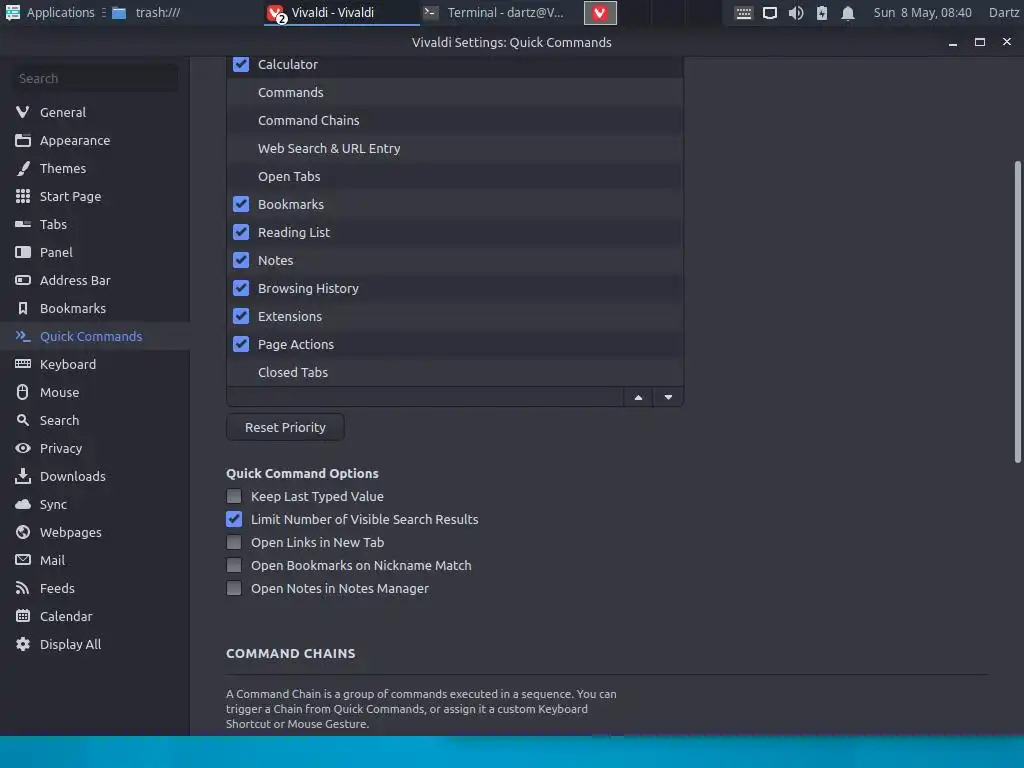Screen dimensions: 1024x768
Task: Click the Appearance window icon in sidebar
Action: pos(23,140)
